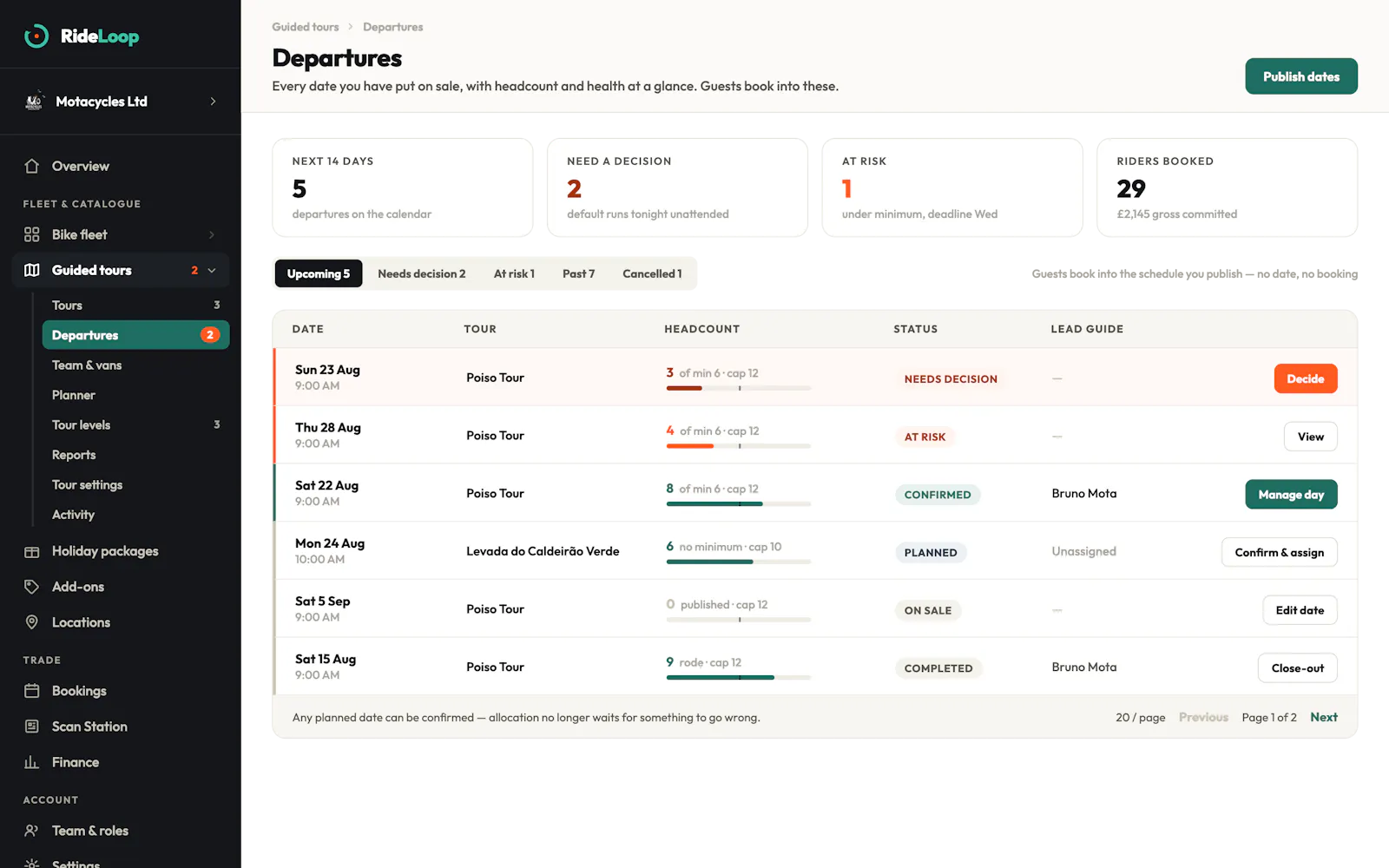Click the Team & roles people icon
The image size is (1389, 868).
[x=32, y=831]
